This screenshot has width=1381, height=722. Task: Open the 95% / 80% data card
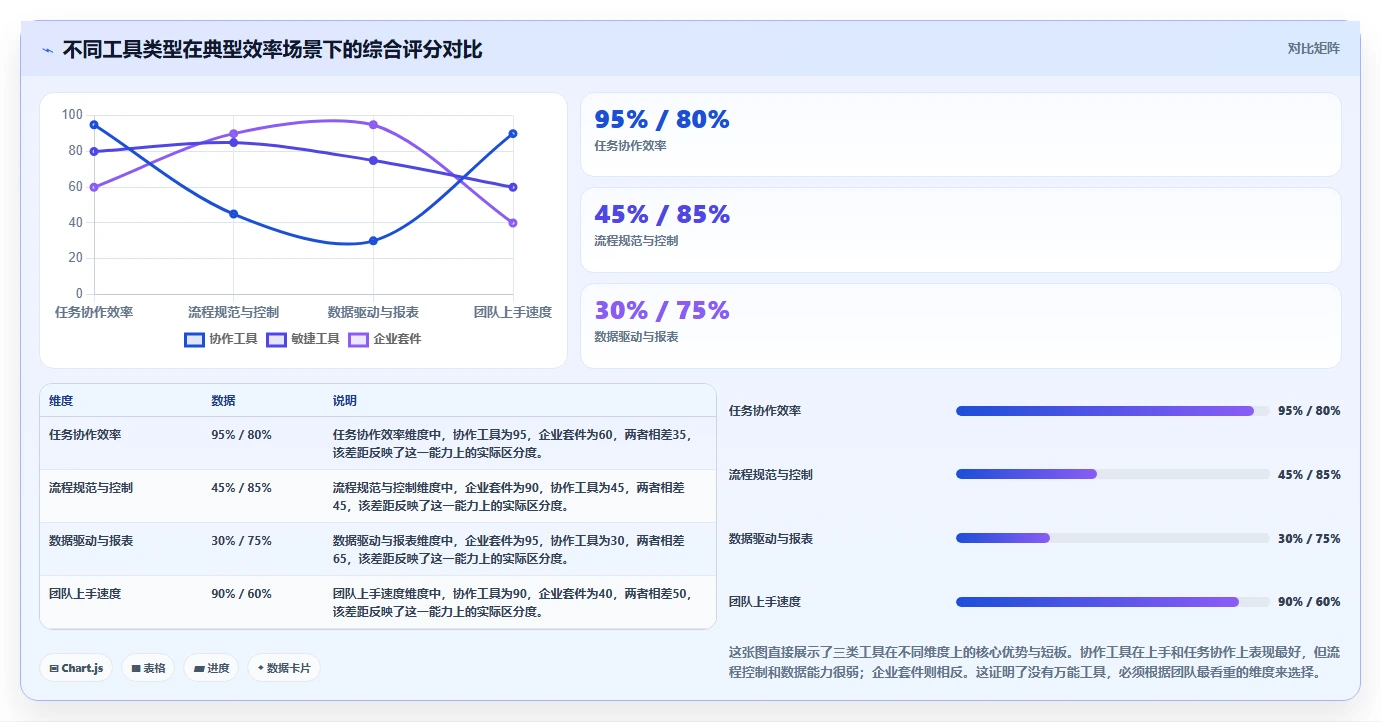pos(961,135)
